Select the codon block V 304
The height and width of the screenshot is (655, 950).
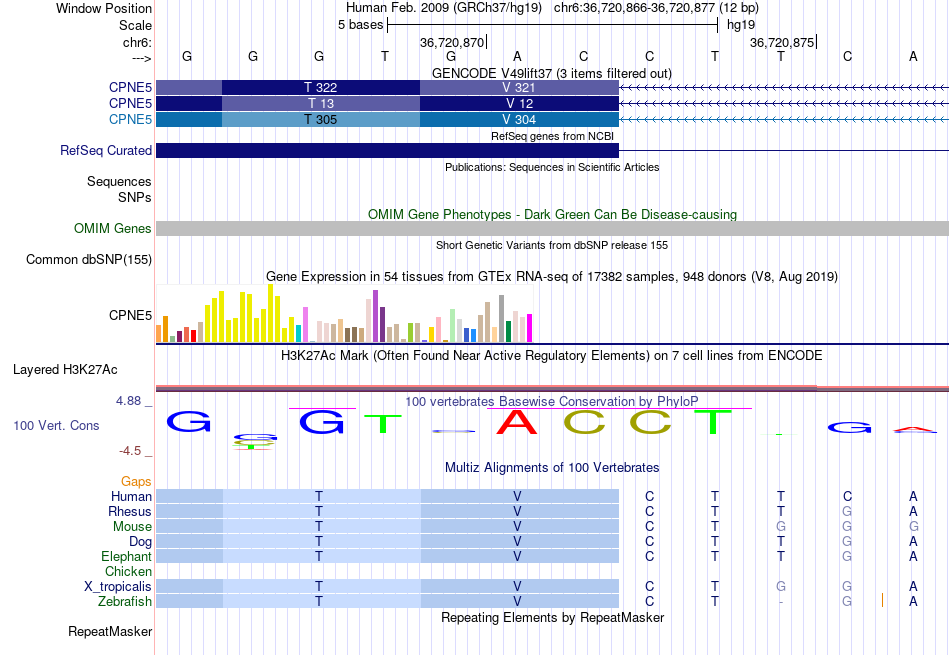click(519, 119)
